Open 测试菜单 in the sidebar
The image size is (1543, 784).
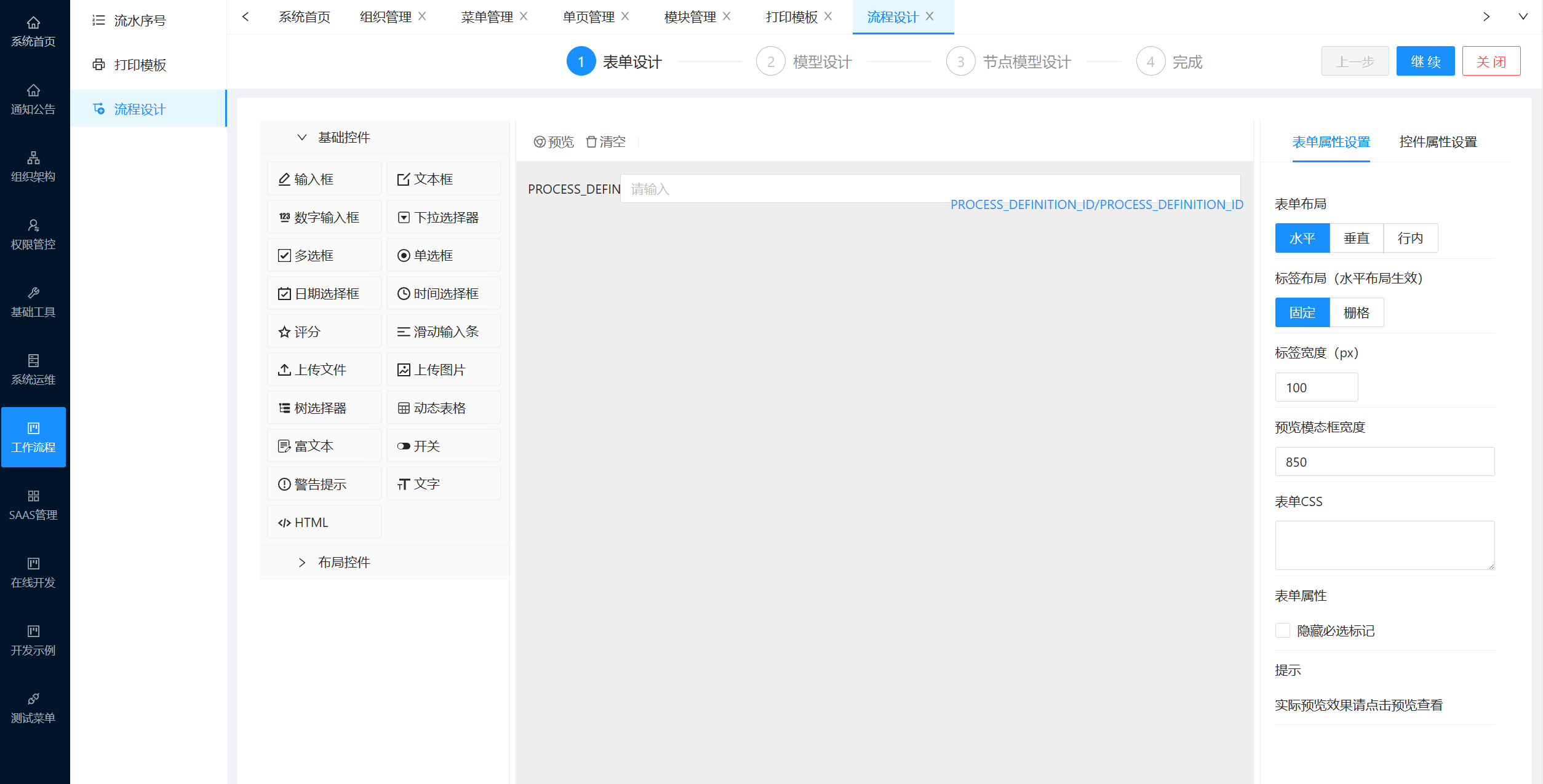pyautogui.click(x=33, y=708)
